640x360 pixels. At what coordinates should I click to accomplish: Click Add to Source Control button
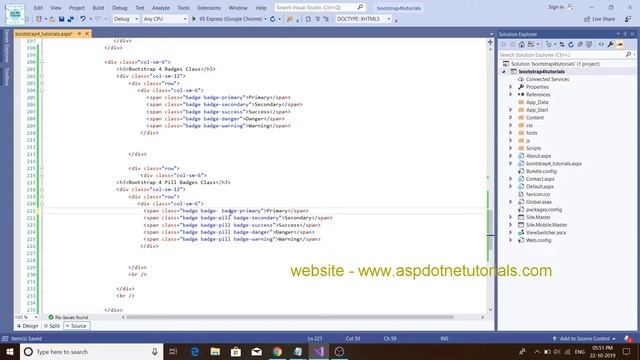tap(584, 338)
